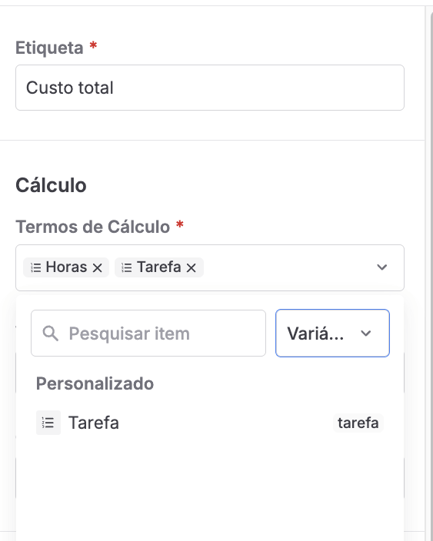Remove the Tarefa term chip
Screen dimensions: 433x541
point(191,267)
